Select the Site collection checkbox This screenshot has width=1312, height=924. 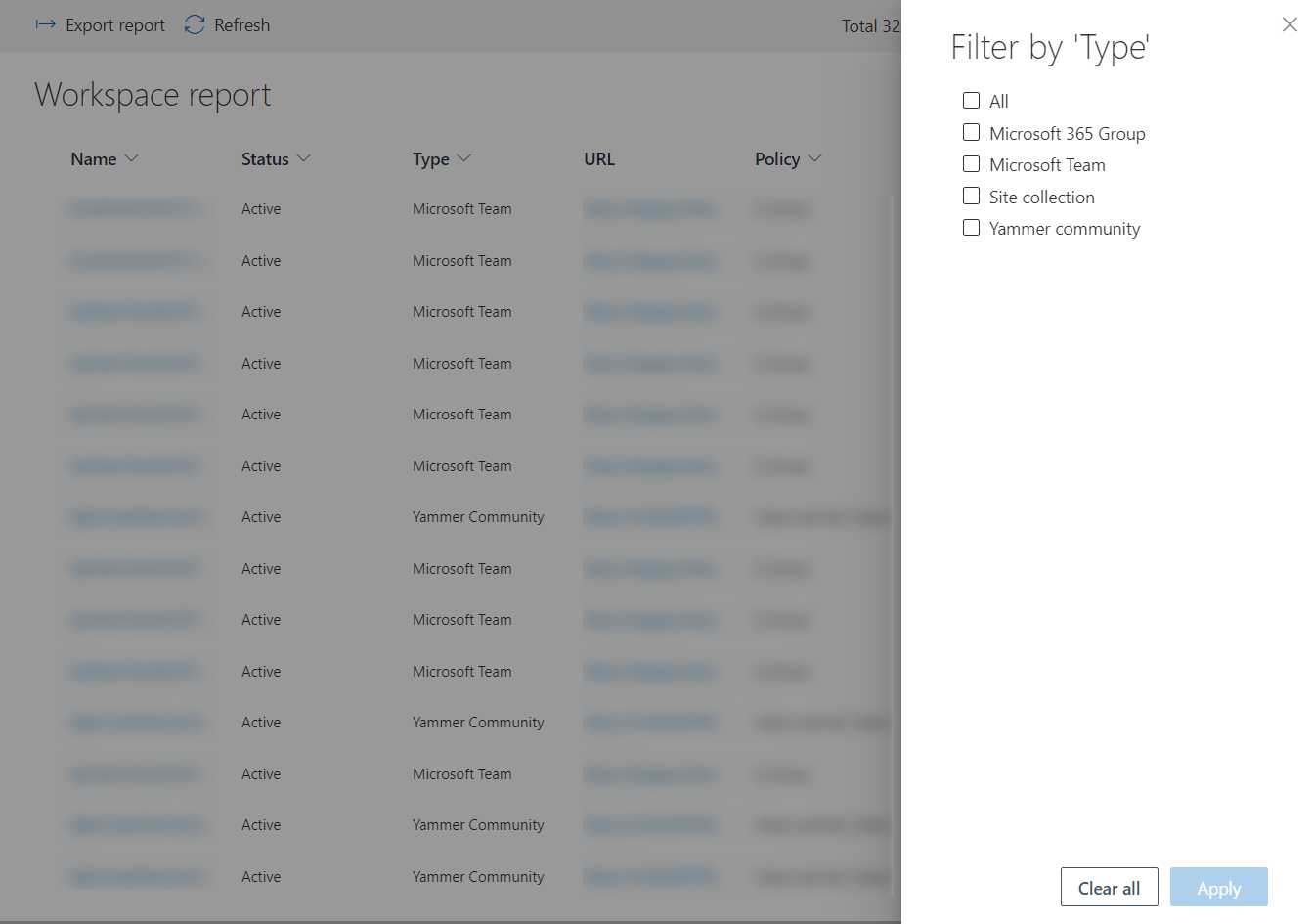coord(971,197)
